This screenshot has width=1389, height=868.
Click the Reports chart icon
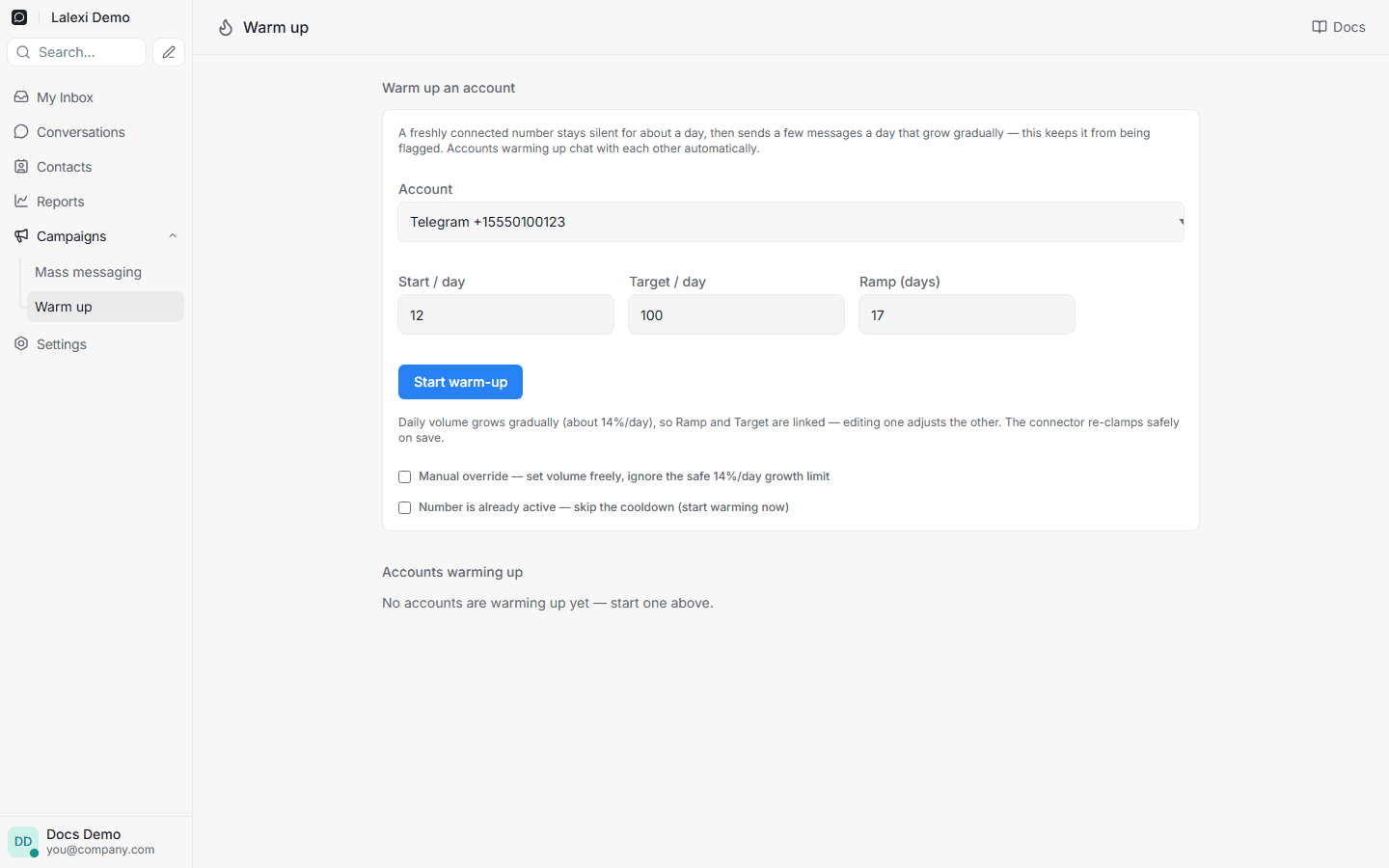pos(21,202)
